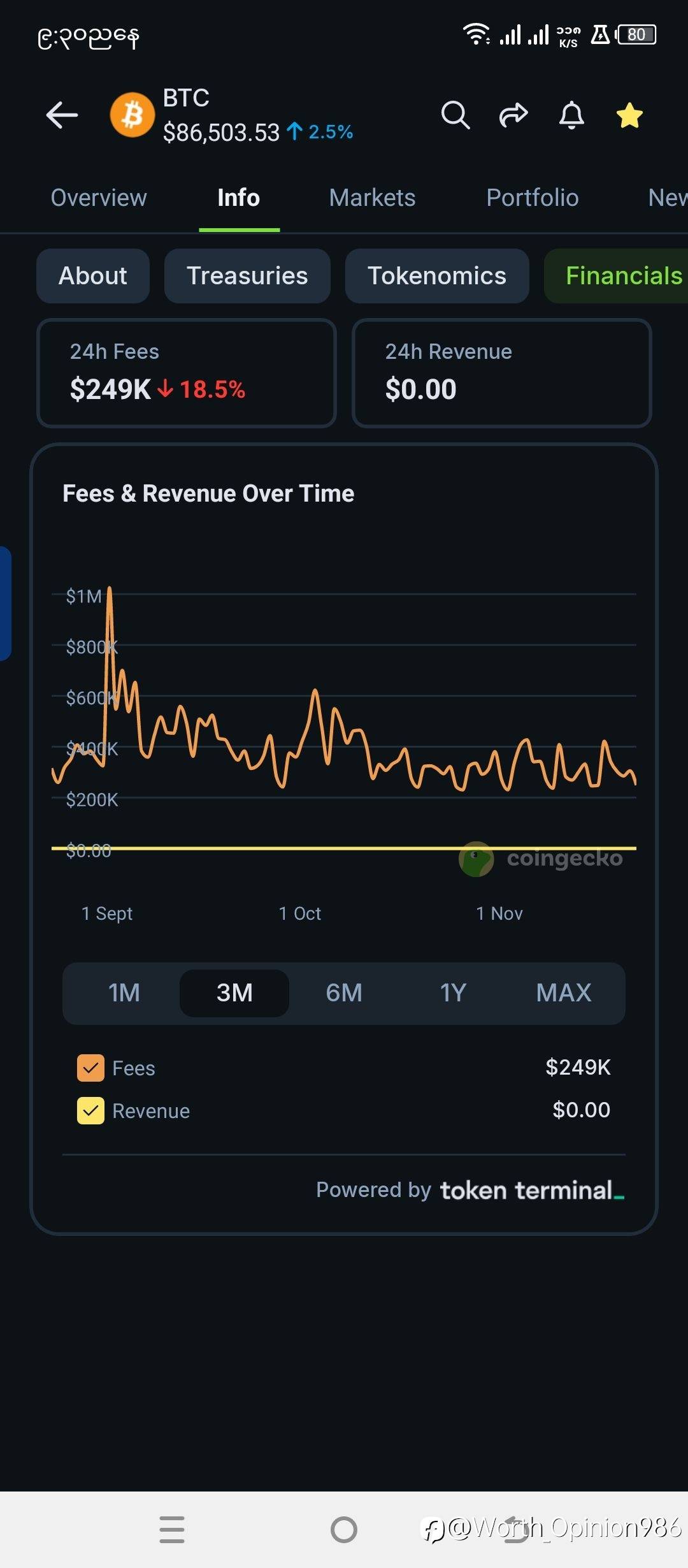Open the Markets tab
The height and width of the screenshot is (1568, 688).
[x=372, y=198]
